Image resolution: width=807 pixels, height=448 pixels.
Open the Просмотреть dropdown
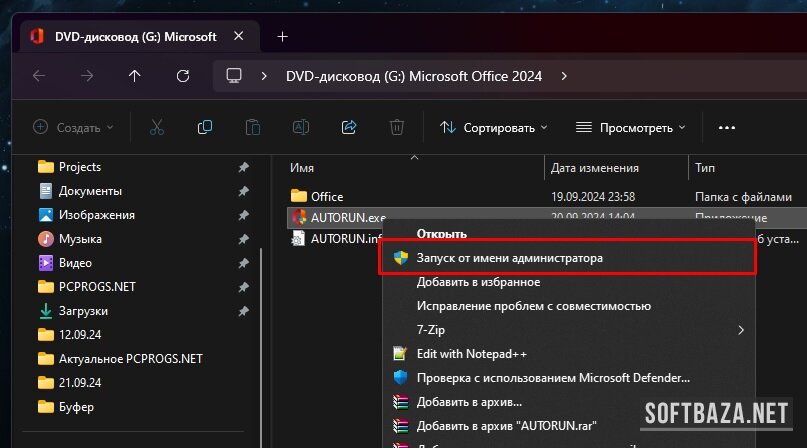pyautogui.click(x=631, y=128)
